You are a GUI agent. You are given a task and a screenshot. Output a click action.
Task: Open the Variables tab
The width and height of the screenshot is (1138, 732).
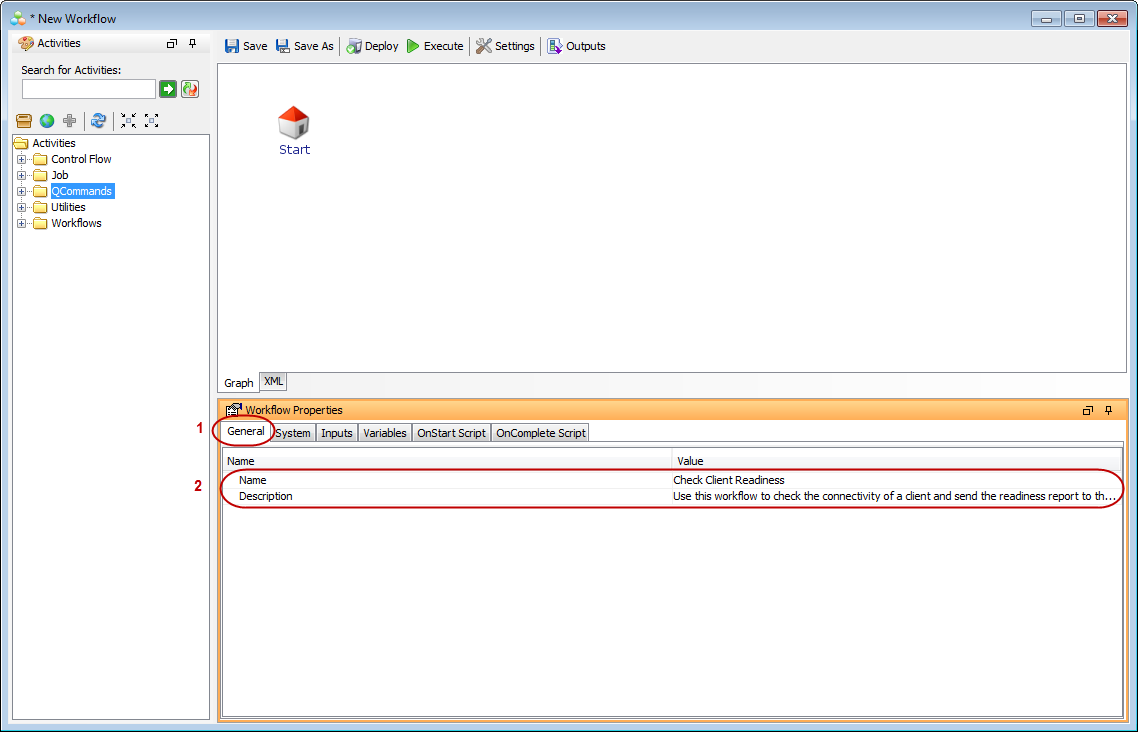tap(385, 433)
